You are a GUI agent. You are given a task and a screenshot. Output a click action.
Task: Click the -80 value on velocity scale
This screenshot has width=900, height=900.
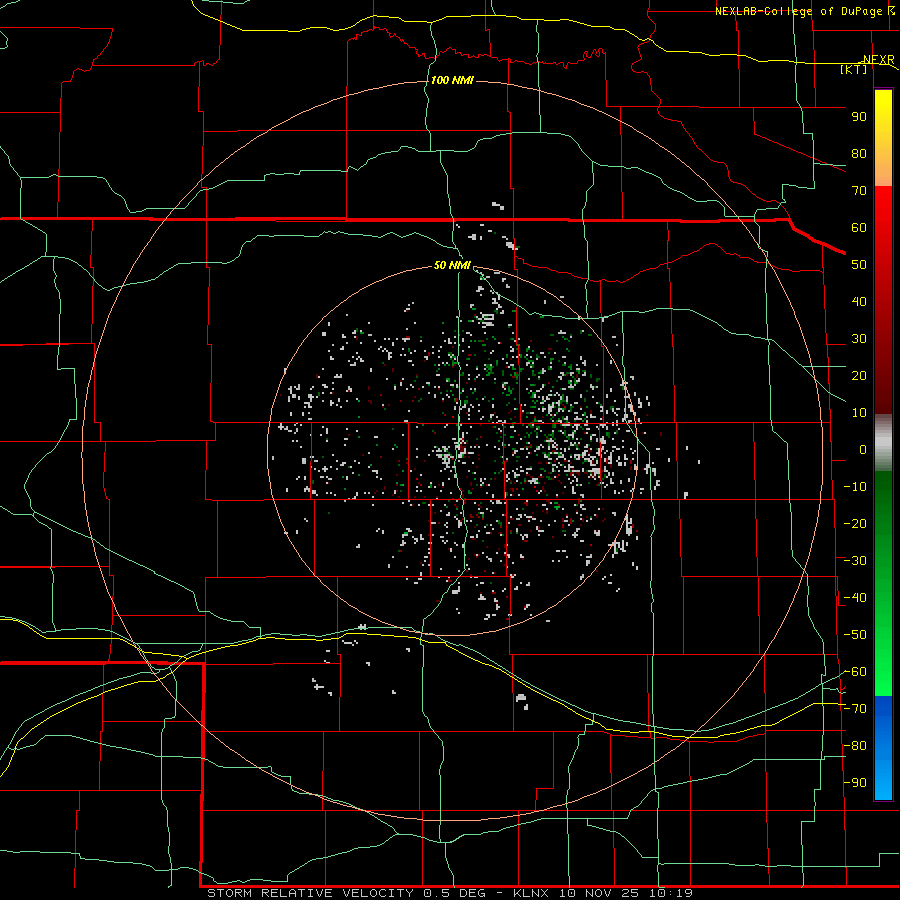[855, 746]
